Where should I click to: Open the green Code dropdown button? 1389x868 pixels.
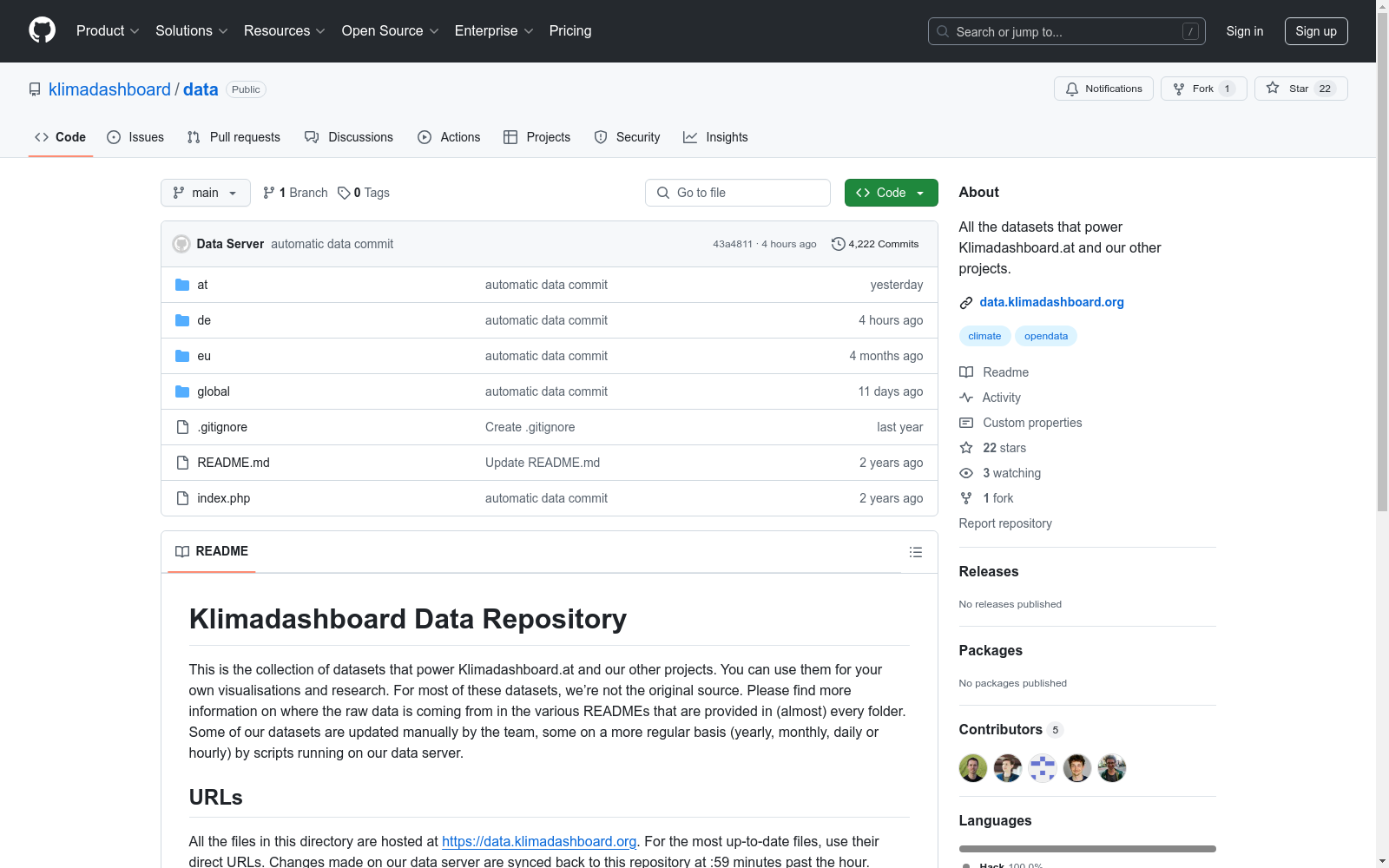tap(892, 193)
